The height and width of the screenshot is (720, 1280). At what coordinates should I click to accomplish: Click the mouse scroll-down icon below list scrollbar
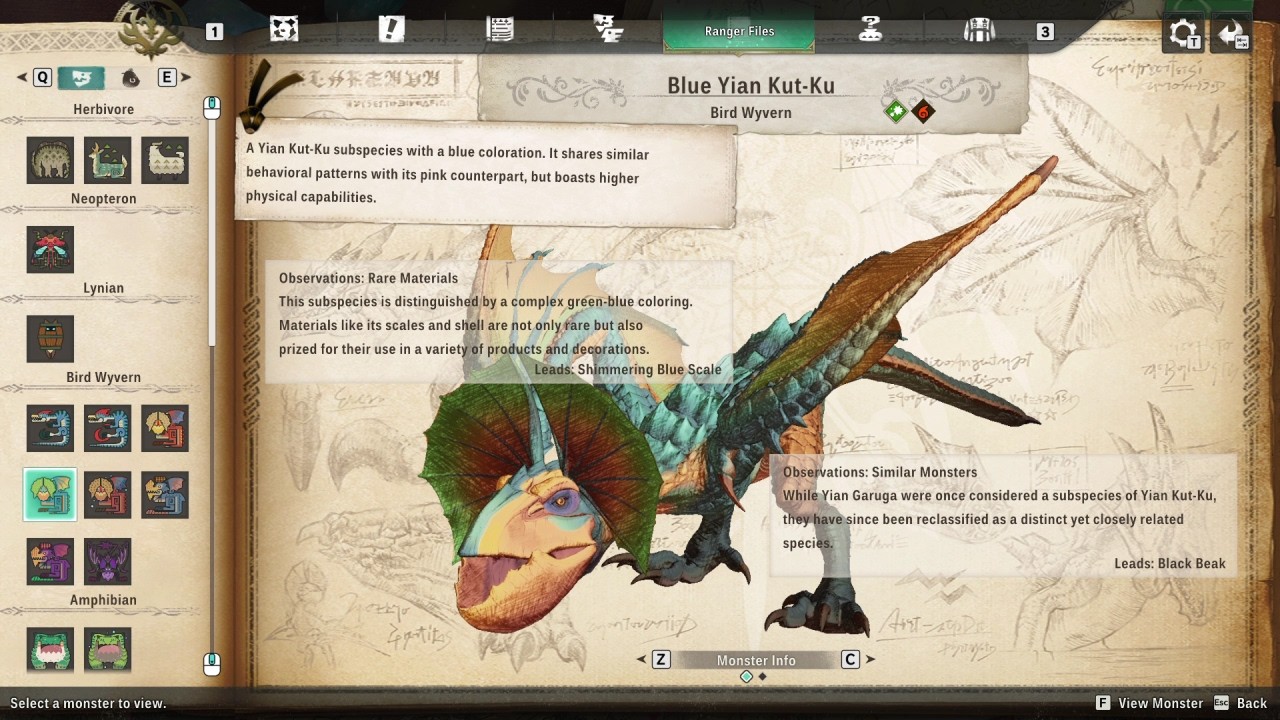[x=211, y=664]
